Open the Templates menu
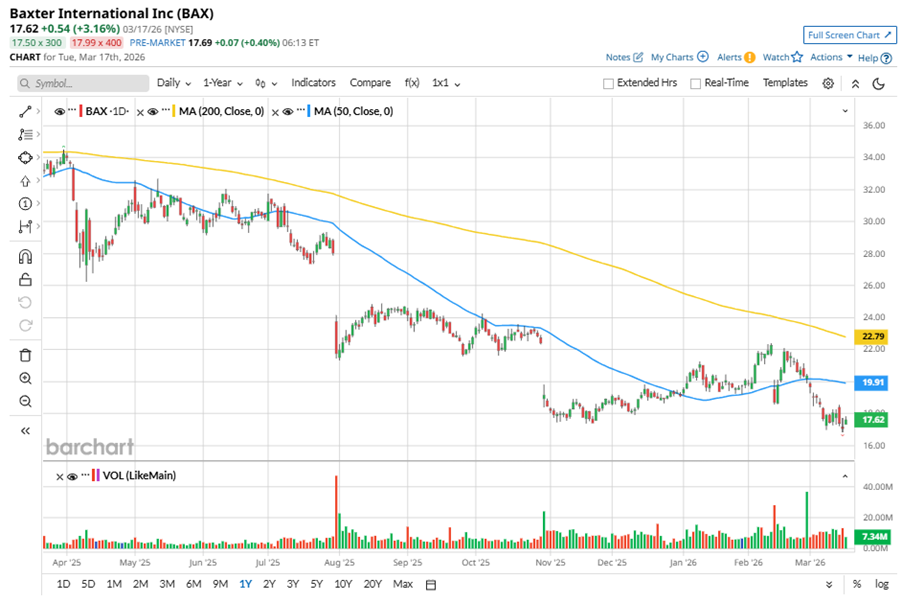Screen dimensions: 902x602 (785, 83)
